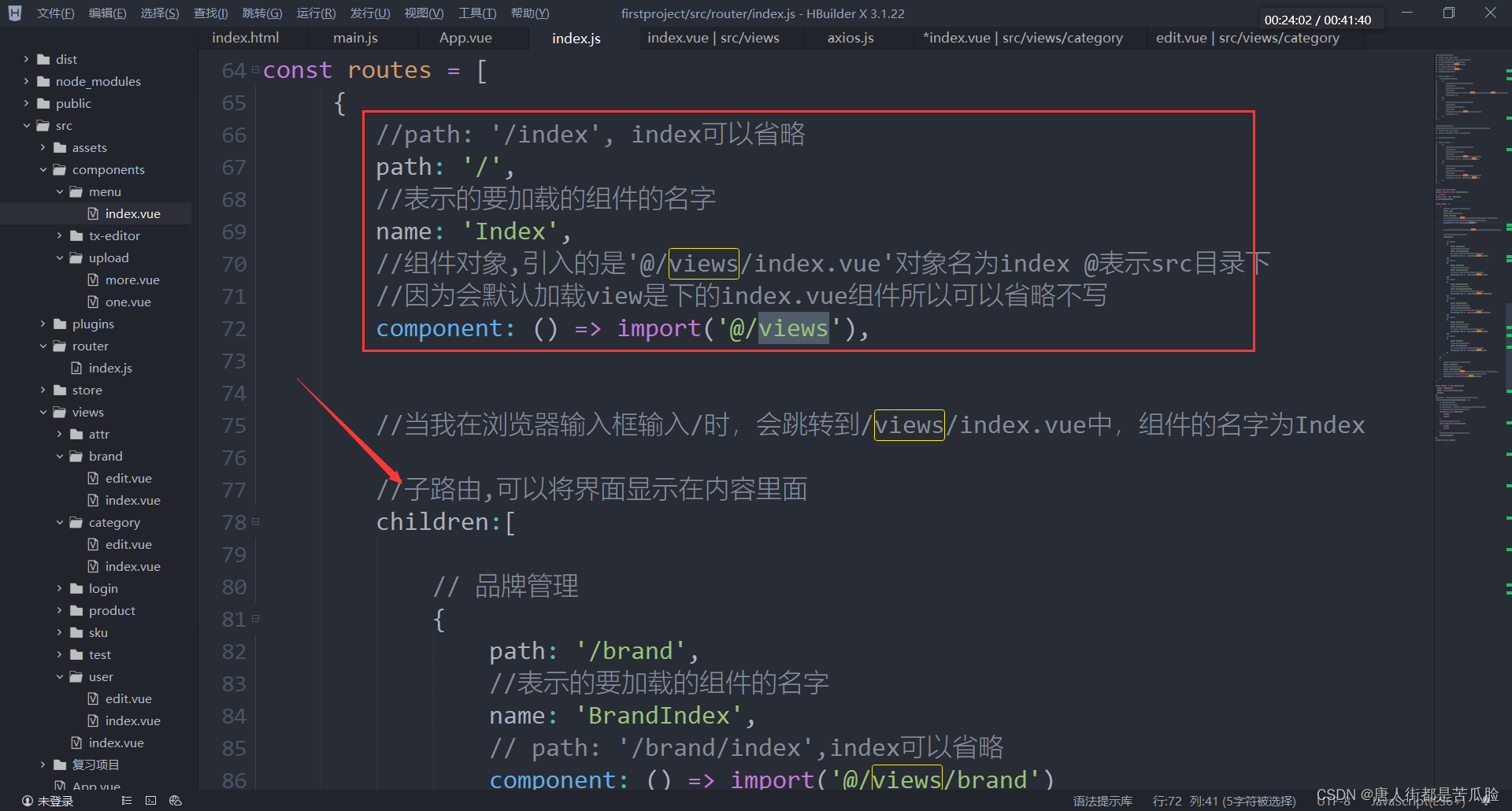Click folder icon next to store

(60, 390)
